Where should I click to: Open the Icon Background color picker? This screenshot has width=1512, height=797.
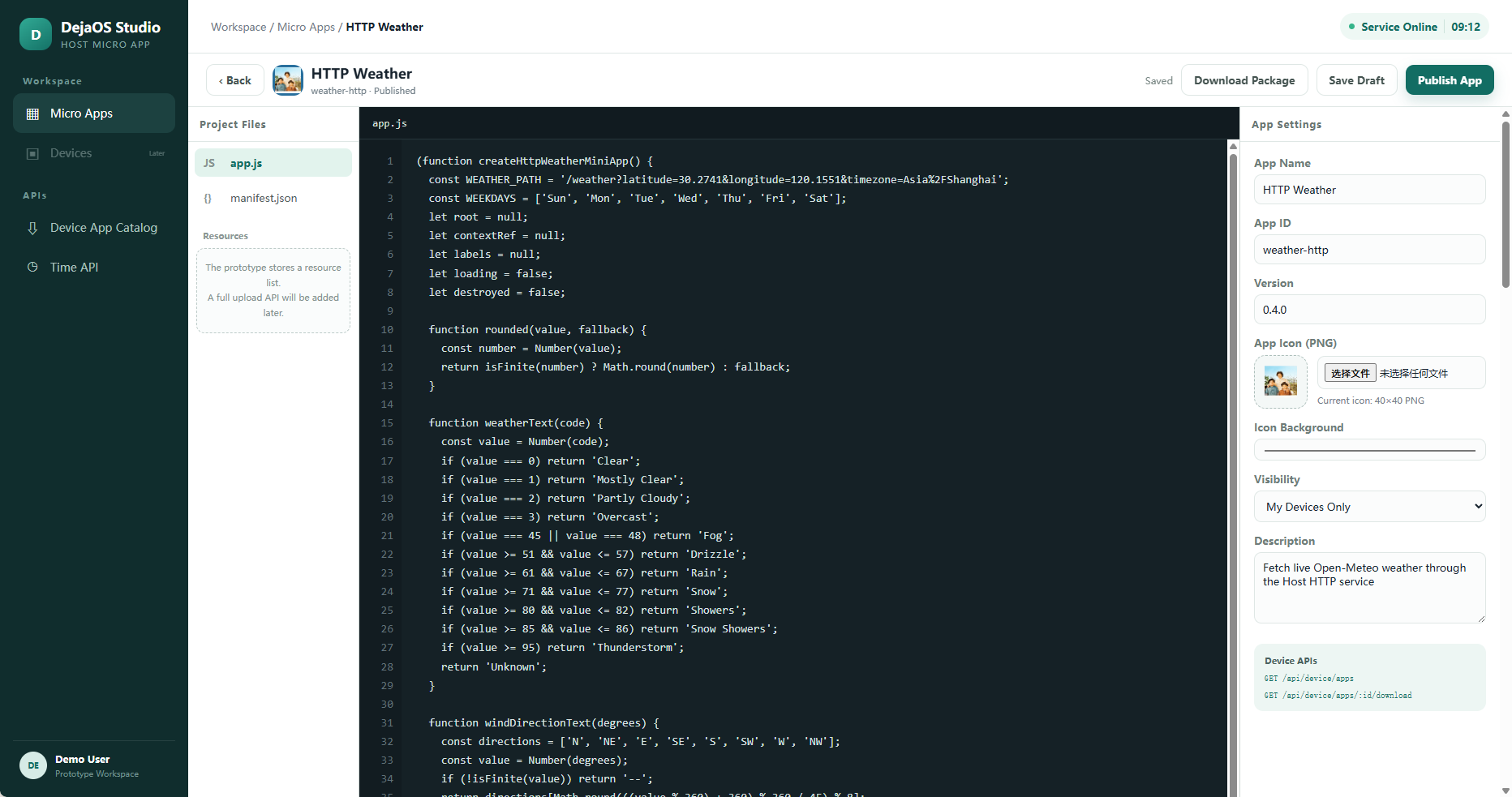click(x=1369, y=450)
